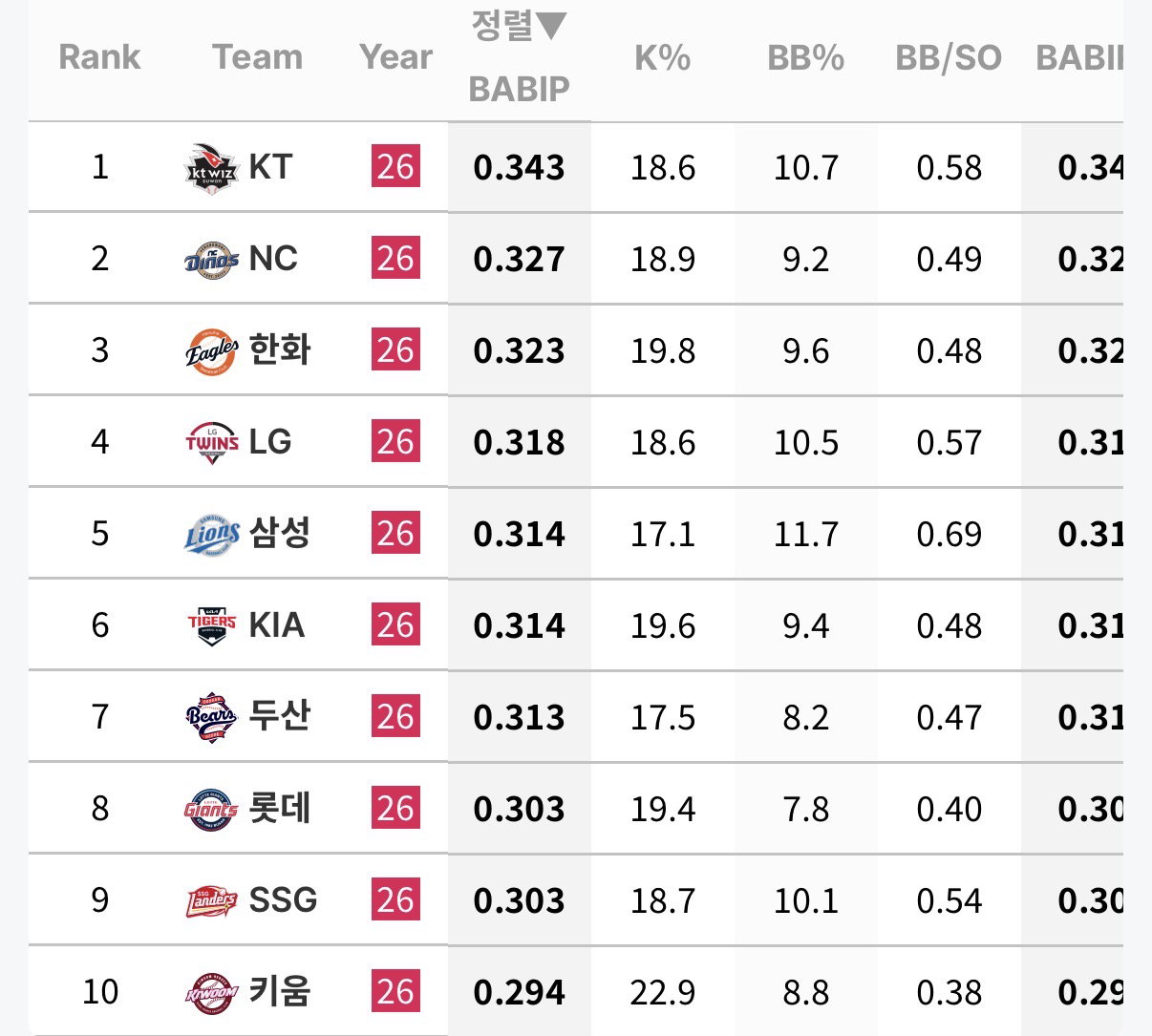Click the Rank column header
The image size is (1152, 1036).
[99, 57]
